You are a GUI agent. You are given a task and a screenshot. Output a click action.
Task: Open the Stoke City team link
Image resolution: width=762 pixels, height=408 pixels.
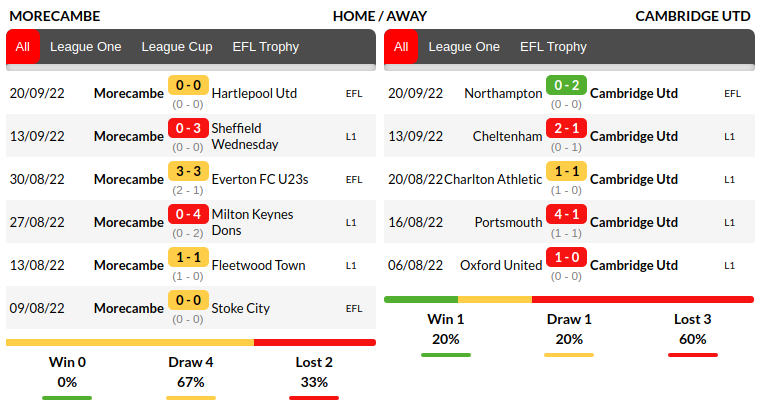pos(241,308)
